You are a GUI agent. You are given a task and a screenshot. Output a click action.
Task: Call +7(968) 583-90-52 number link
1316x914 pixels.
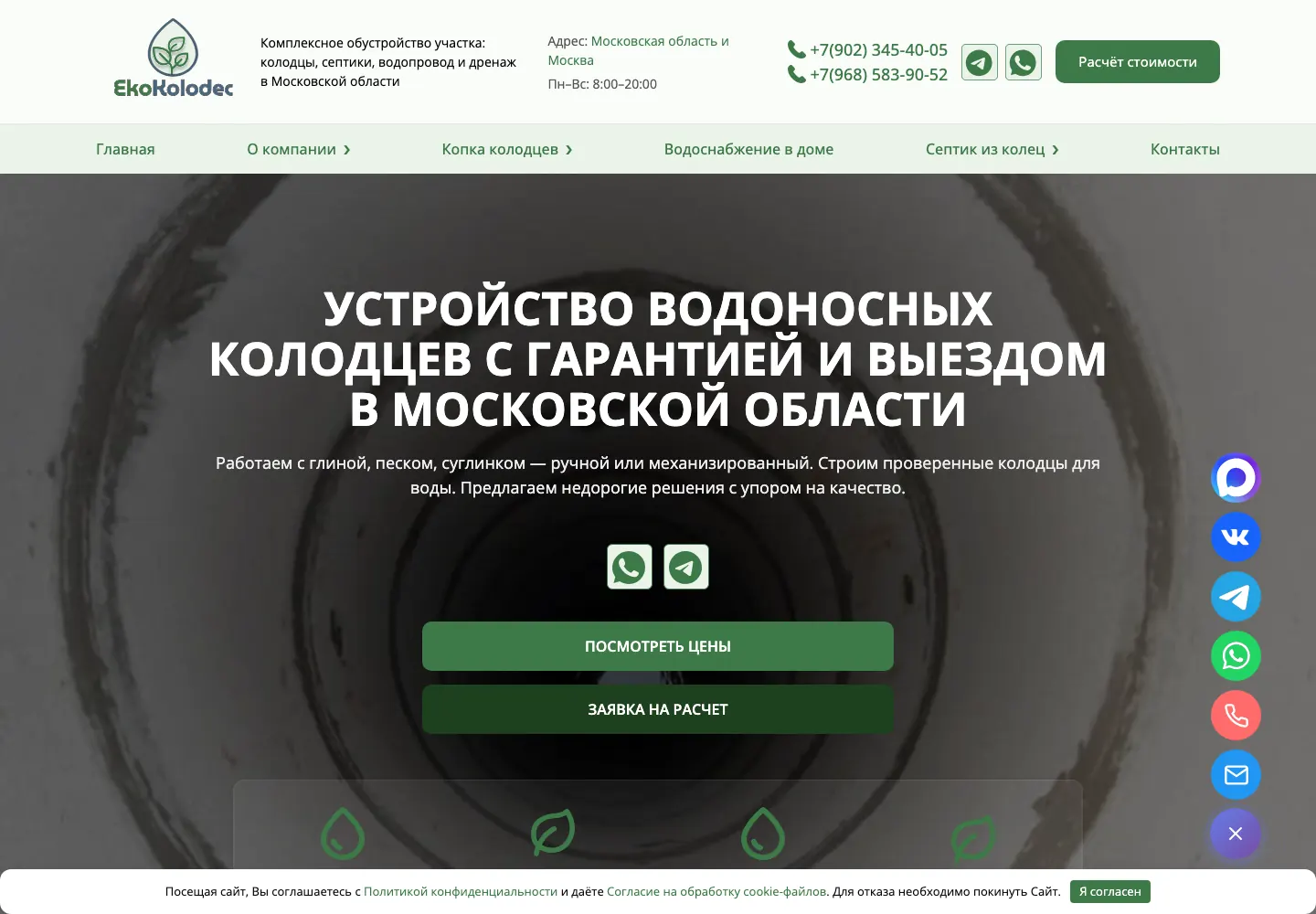click(x=878, y=74)
